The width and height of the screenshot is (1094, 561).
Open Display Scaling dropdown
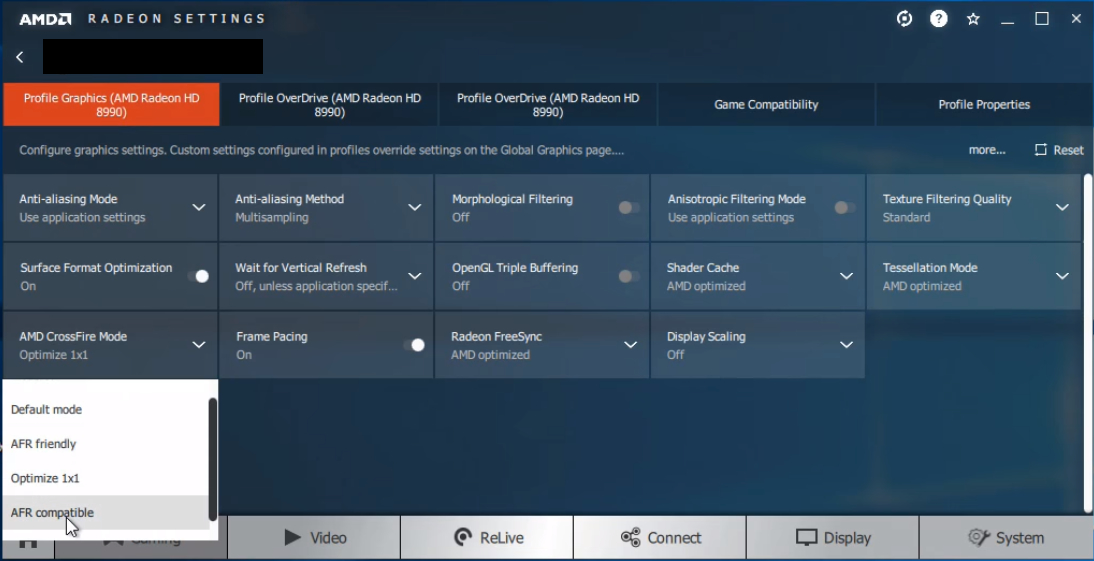[x=846, y=345]
